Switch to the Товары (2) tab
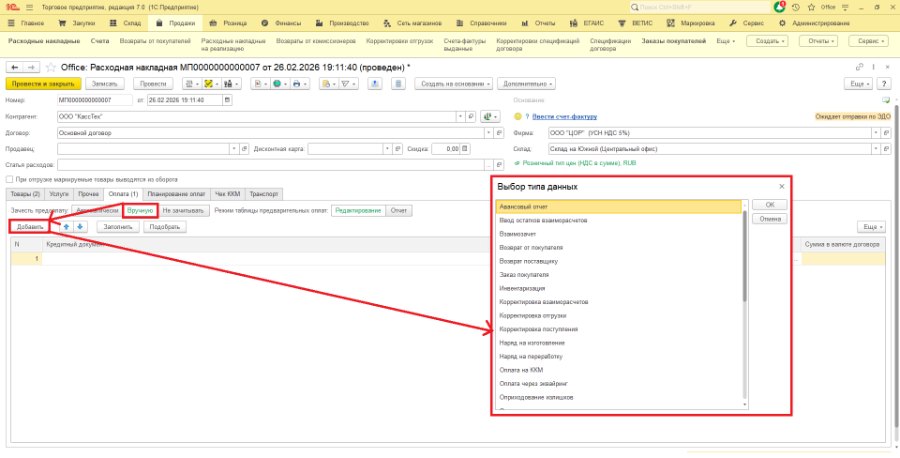This screenshot has height=458, width=900. pos(25,194)
